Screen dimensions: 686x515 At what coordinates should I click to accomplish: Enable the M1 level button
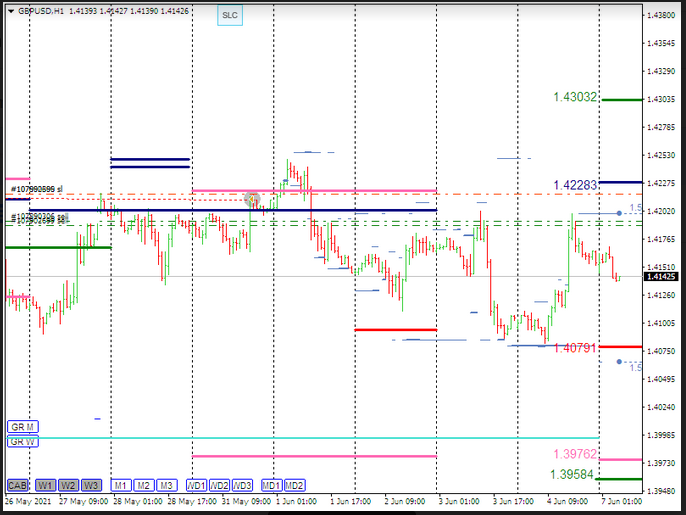[x=121, y=485]
